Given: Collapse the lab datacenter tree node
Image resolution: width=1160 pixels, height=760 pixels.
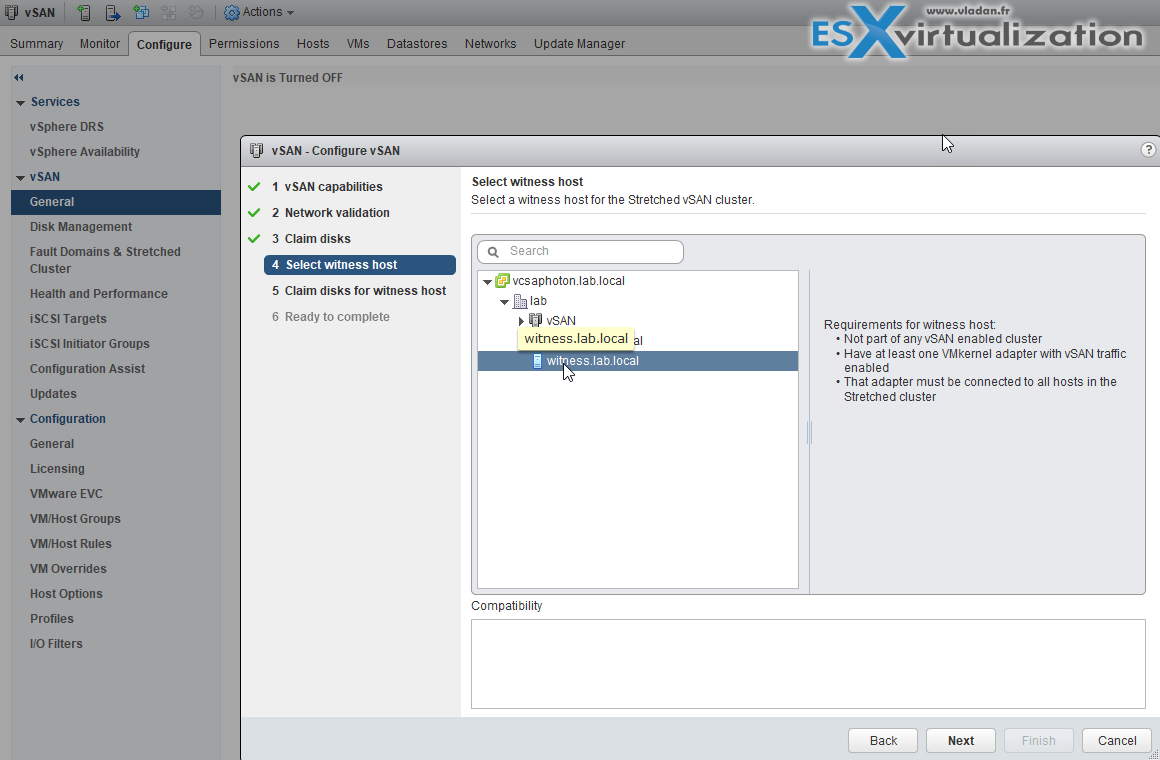Looking at the screenshot, I should (505, 301).
